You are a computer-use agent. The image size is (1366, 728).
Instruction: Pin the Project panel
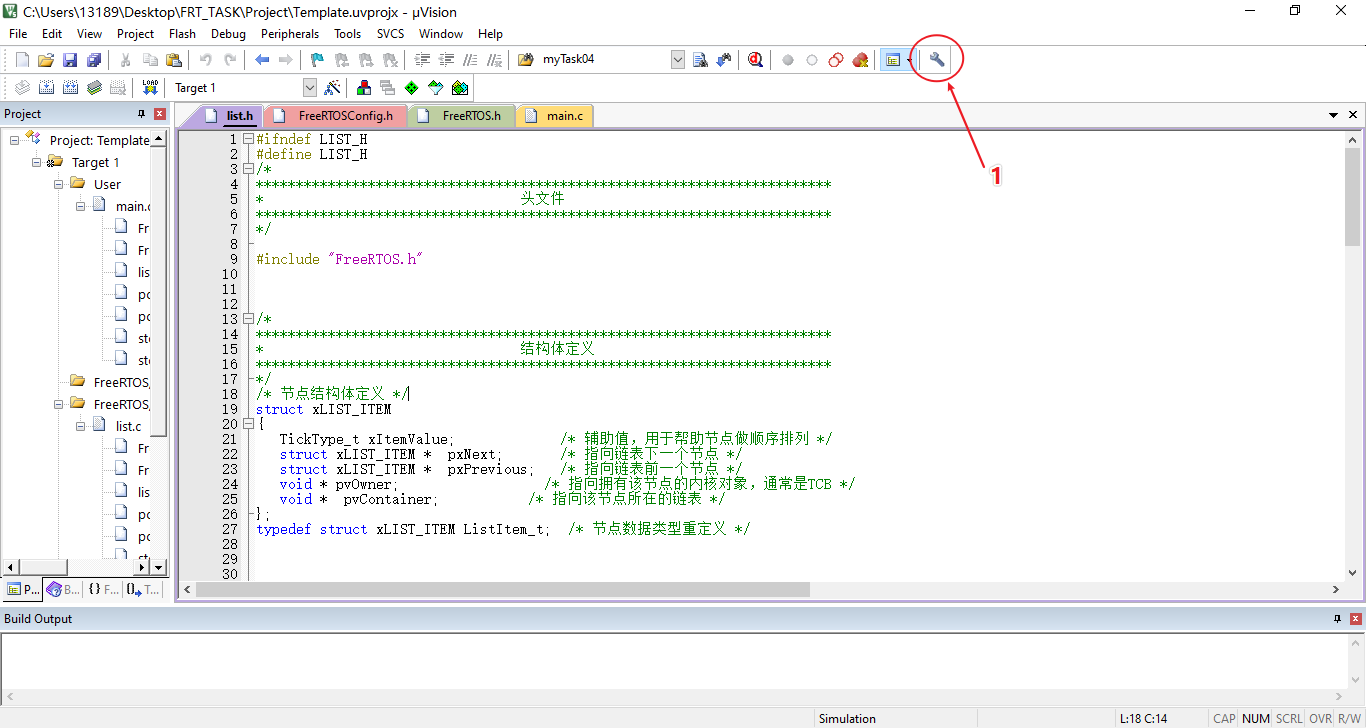pyautogui.click(x=142, y=114)
